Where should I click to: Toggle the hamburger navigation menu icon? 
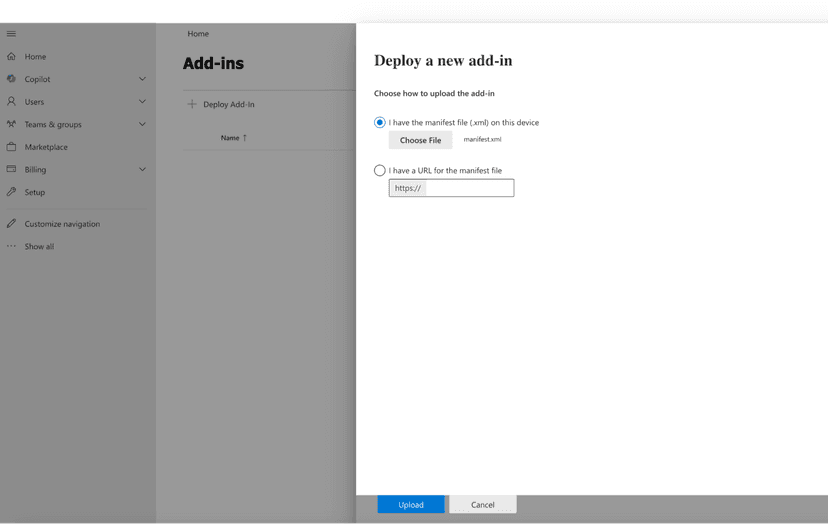(x=11, y=34)
